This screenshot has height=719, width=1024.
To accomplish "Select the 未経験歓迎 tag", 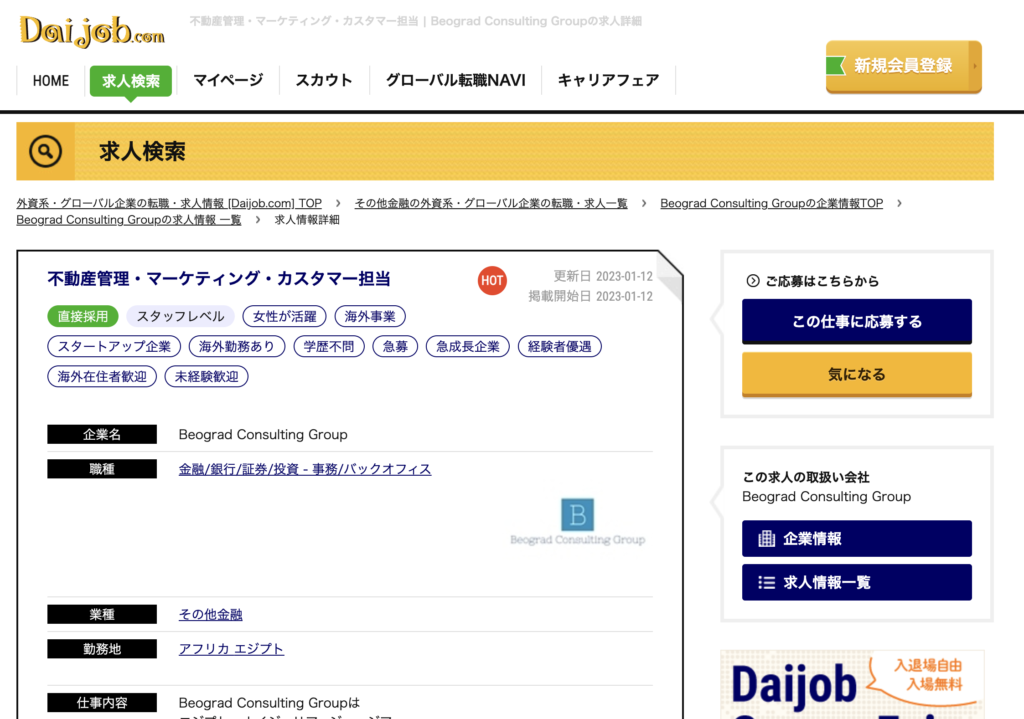I will coord(206,376).
